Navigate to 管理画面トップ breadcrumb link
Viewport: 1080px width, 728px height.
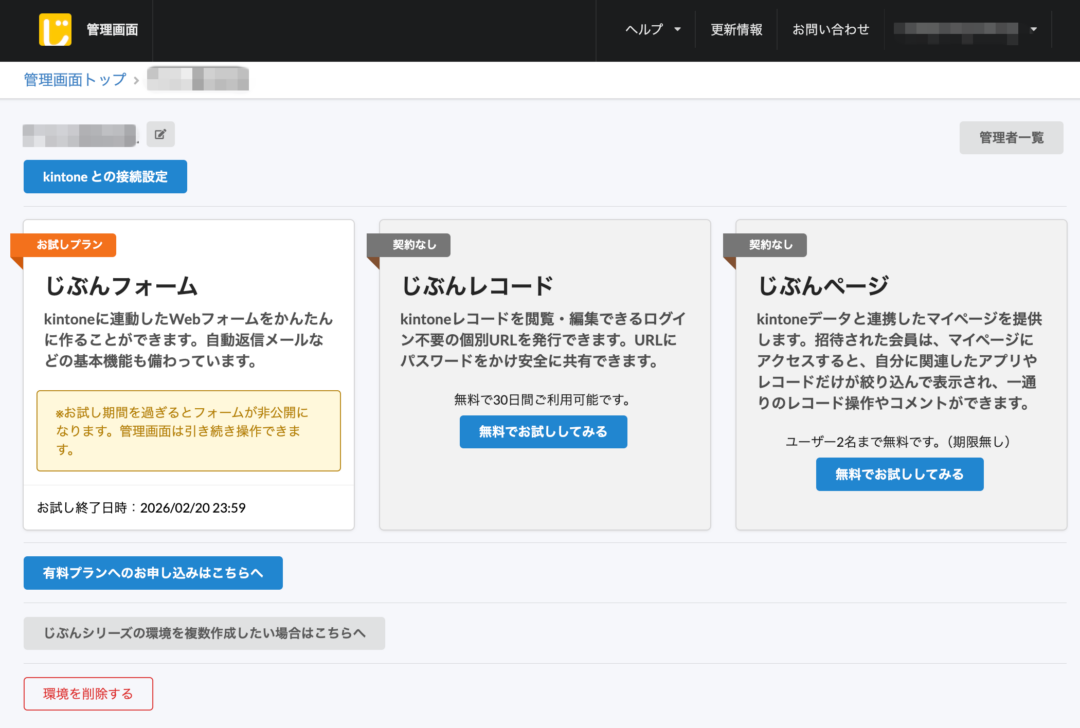[x=74, y=78]
